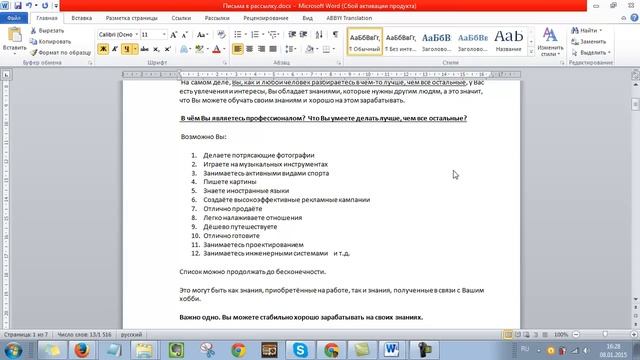Switch to the Рассылки (Mailings) tab
The image size is (640, 360).
click(x=217, y=18)
